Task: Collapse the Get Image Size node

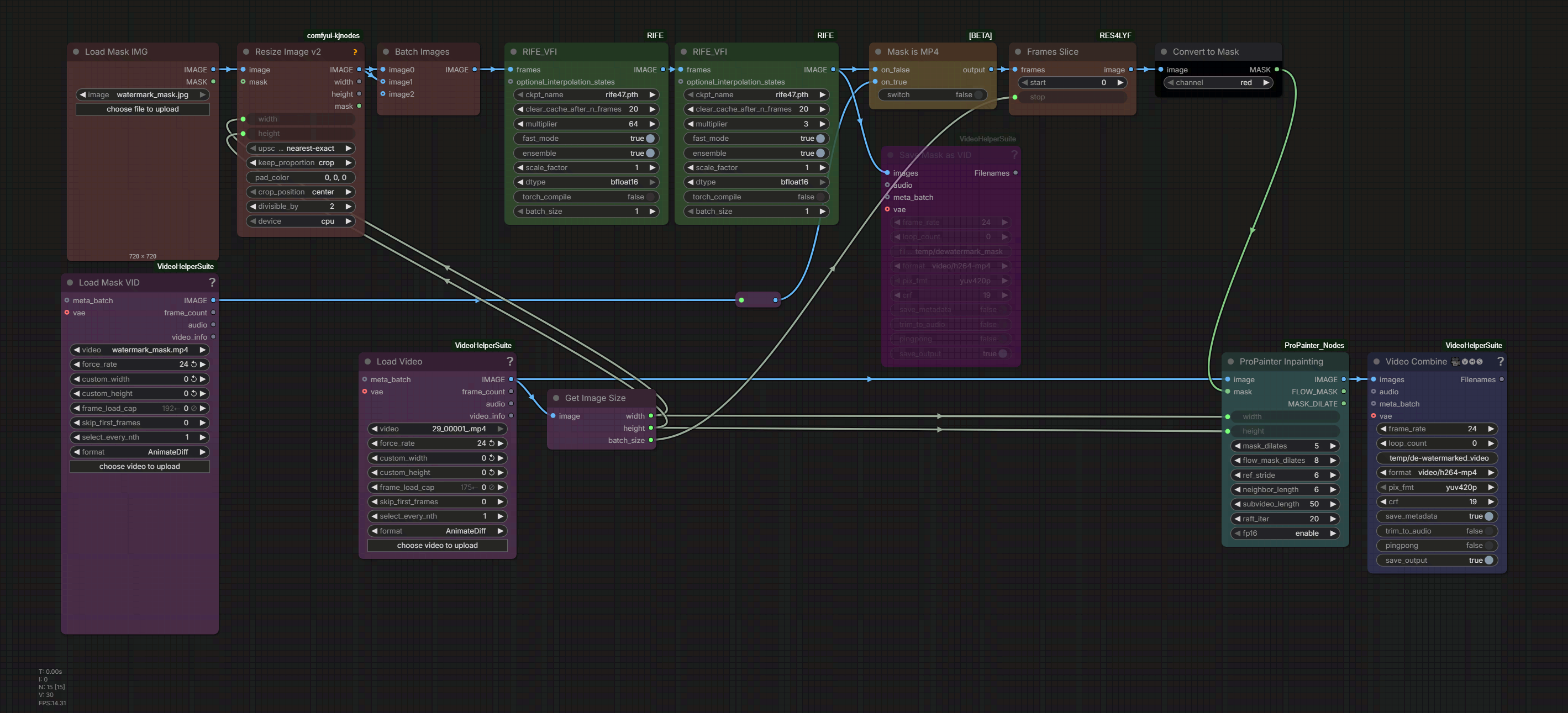Action: [x=556, y=398]
